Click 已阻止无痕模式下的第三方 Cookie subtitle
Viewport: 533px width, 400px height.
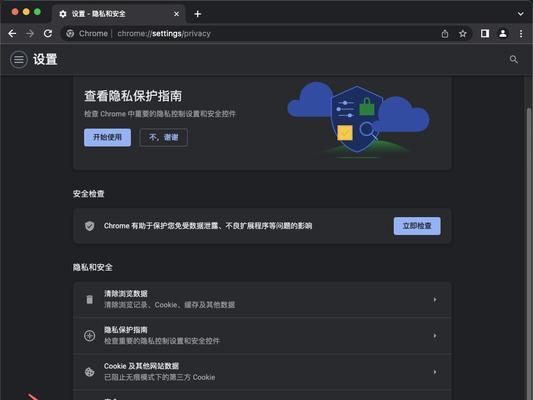(159, 377)
